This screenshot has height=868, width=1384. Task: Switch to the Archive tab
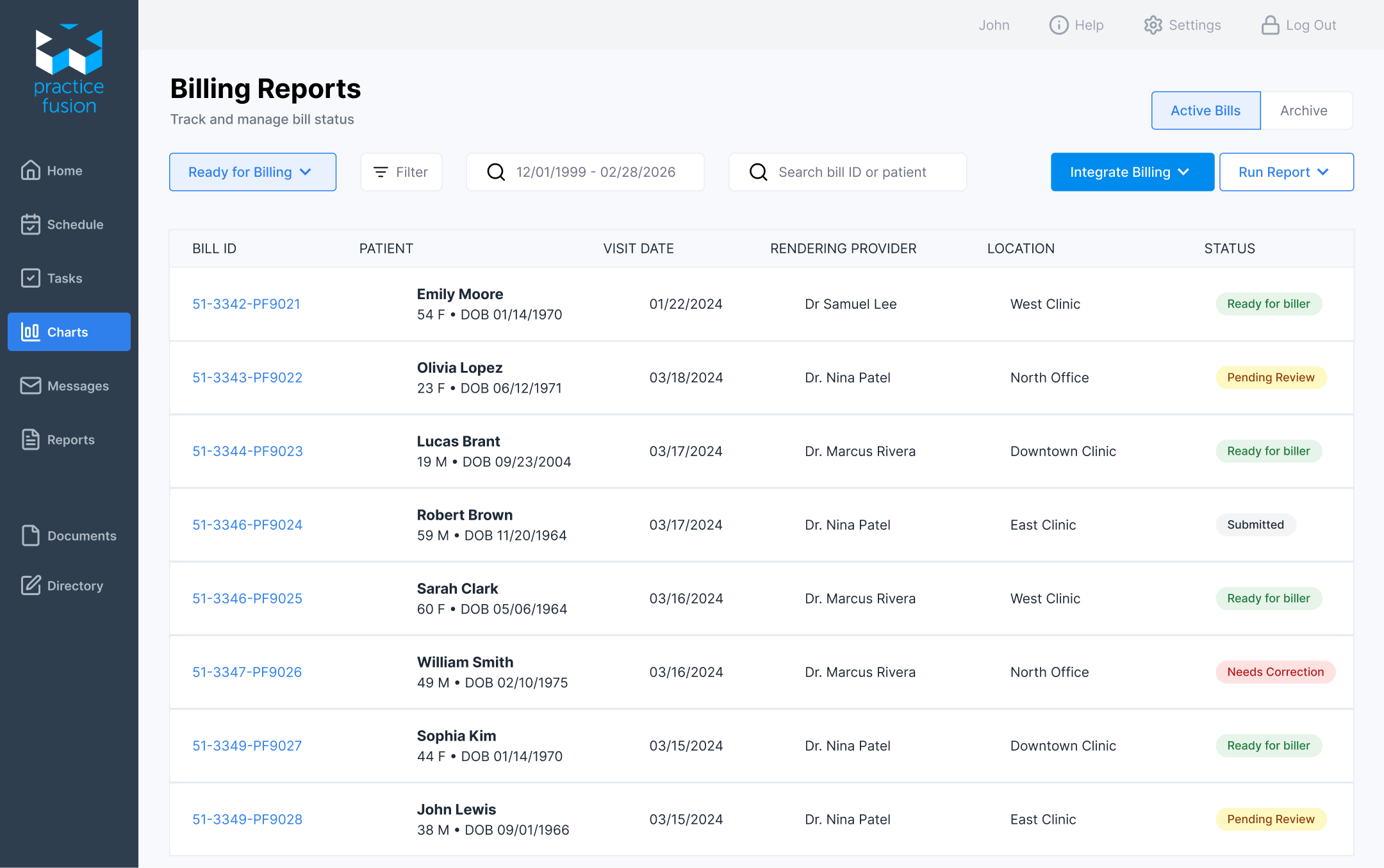pos(1304,110)
